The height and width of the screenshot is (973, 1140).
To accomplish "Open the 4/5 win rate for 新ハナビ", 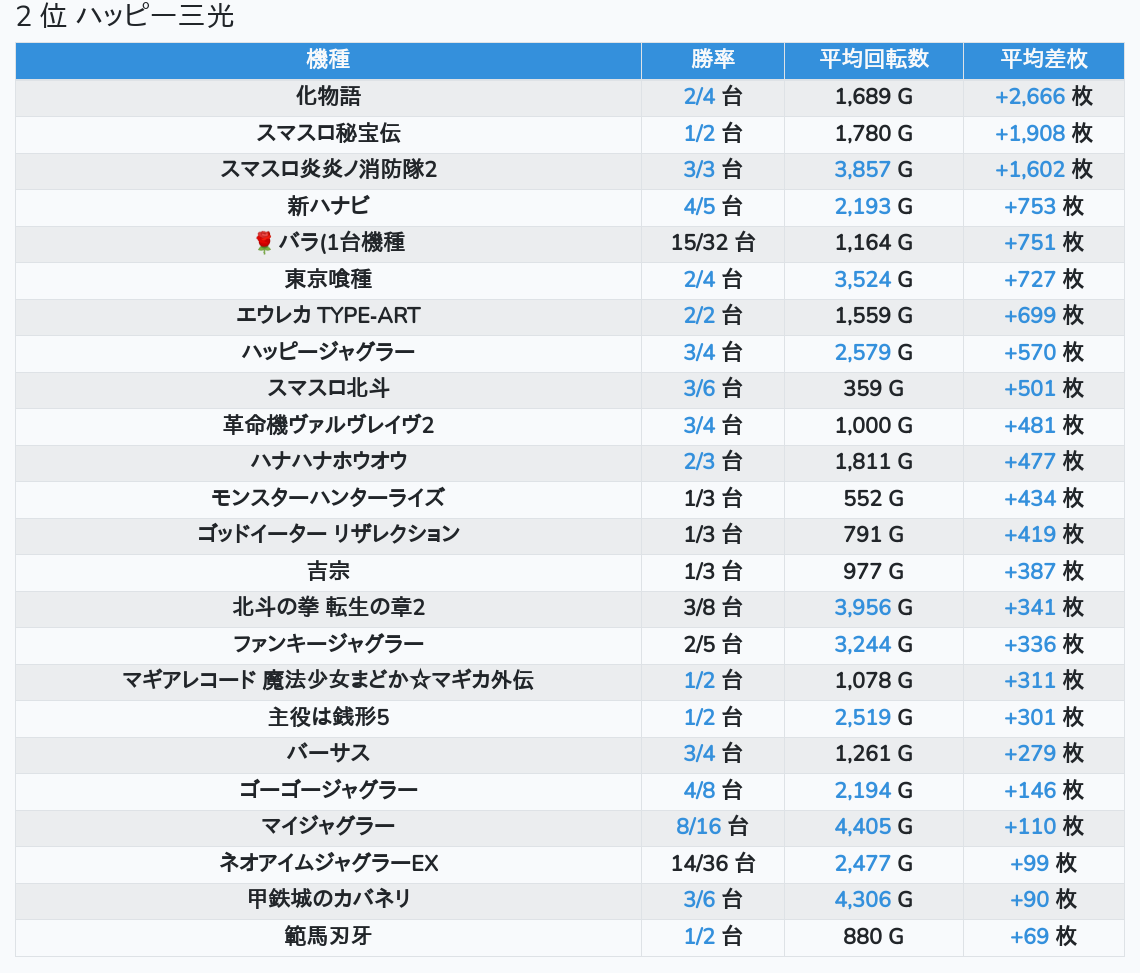I will [699, 207].
